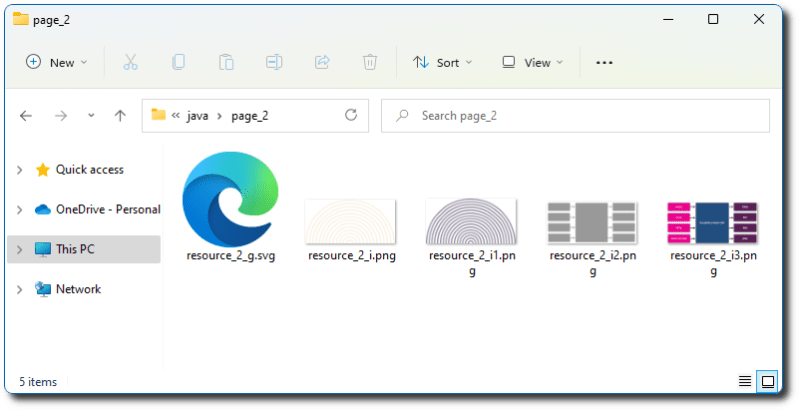Screen dimensions: 799x410
Task: Open the View layout dropdown
Action: [532, 62]
